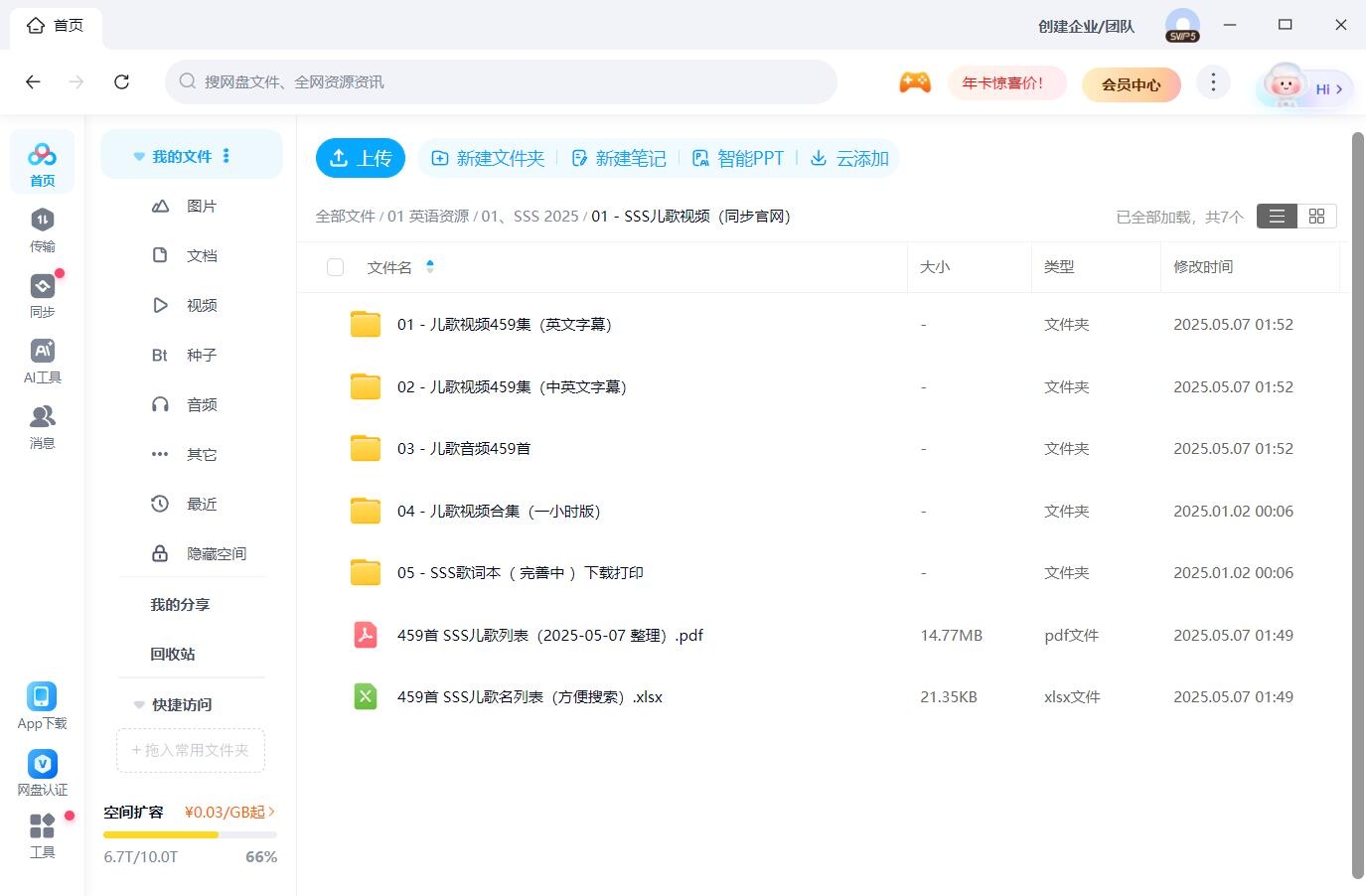Open the 传输 (Transfer) panel
This screenshot has height=896, width=1366.
point(42,228)
